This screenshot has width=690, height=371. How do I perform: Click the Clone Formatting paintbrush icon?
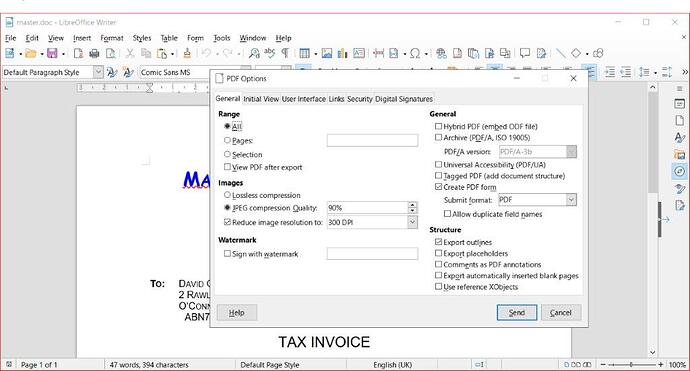click(x=187, y=53)
